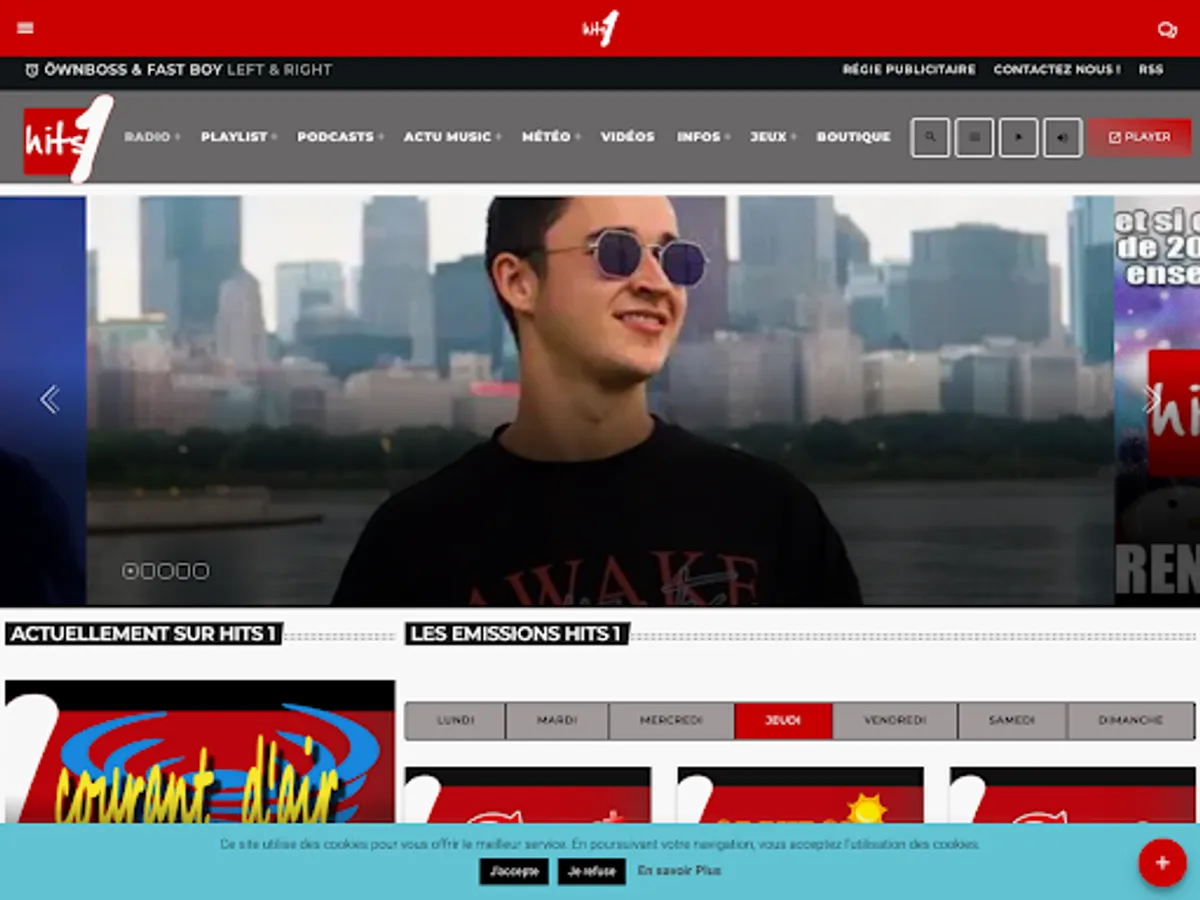Click the LES EMISSIONS HITS 1 heading
This screenshot has height=900, width=1200.
(x=517, y=634)
